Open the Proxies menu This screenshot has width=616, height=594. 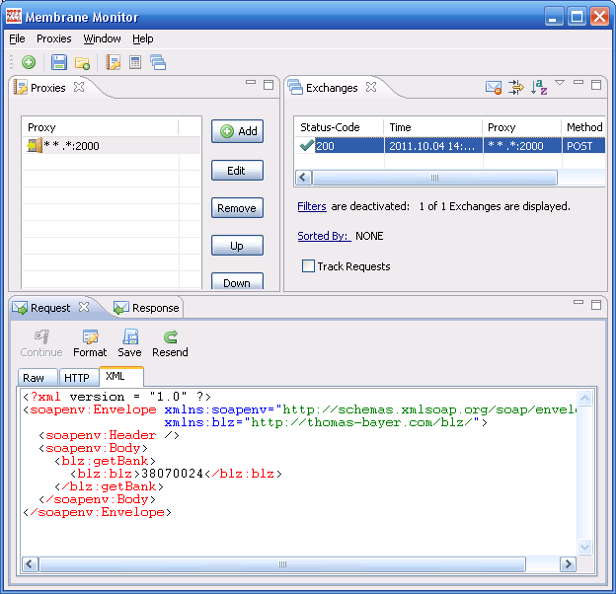click(x=54, y=38)
